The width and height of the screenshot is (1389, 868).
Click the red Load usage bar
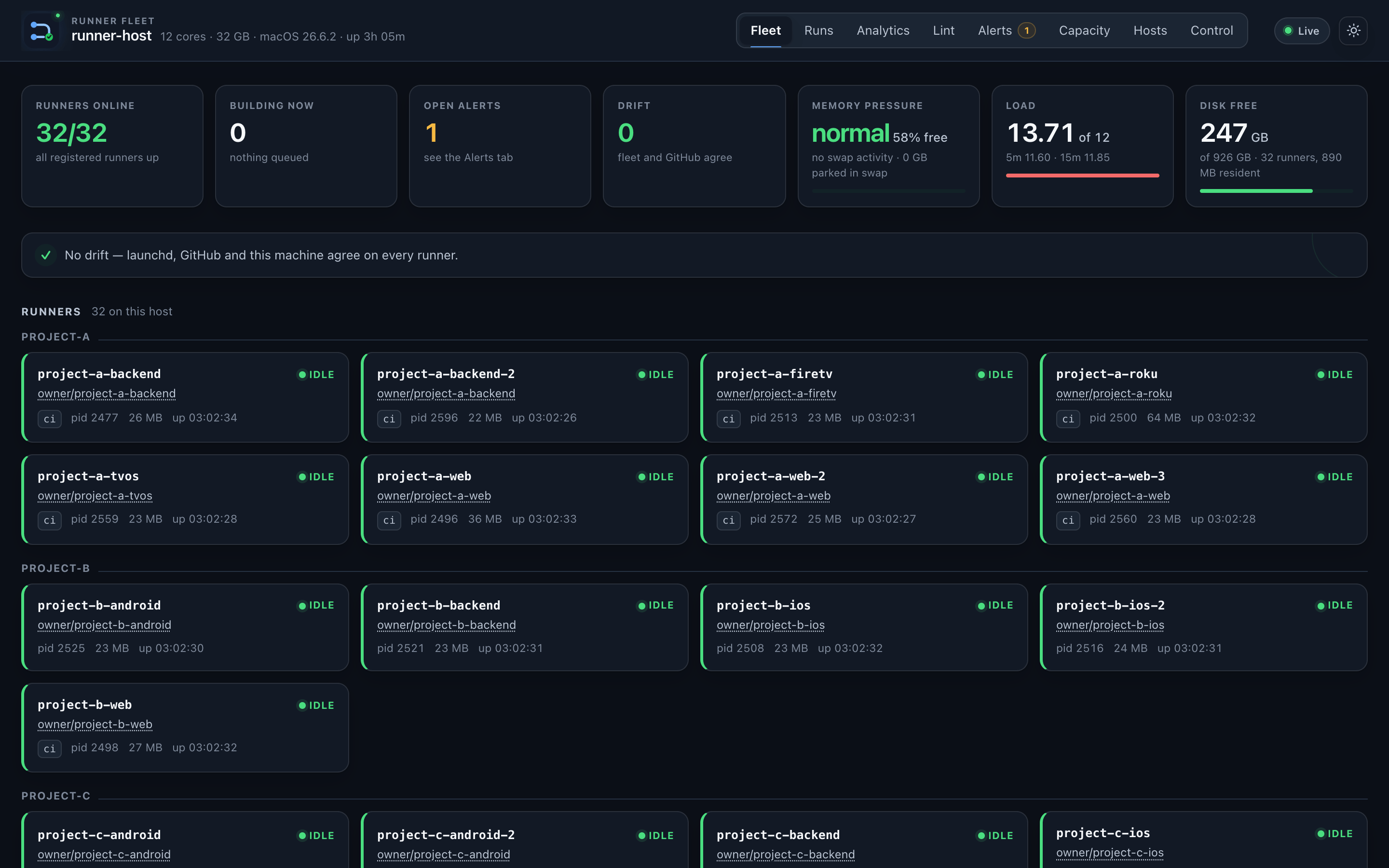[1082, 176]
